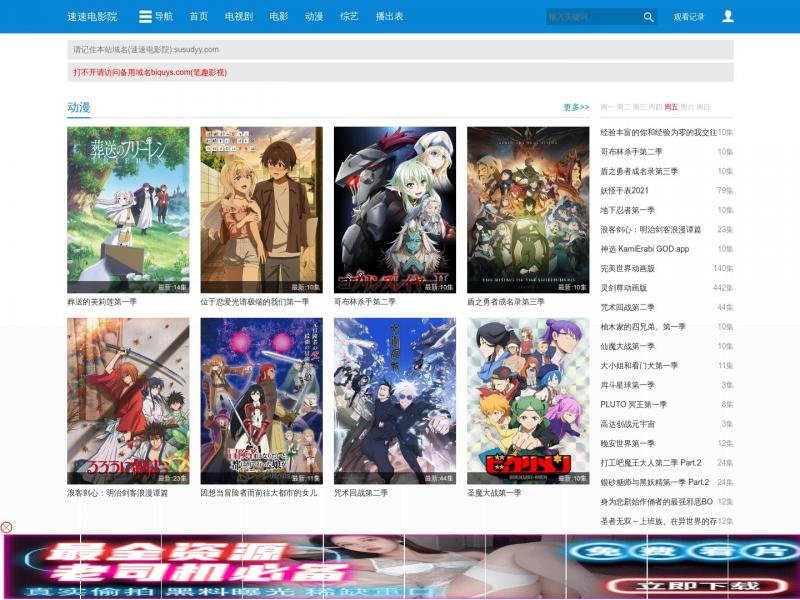The width and height of the screenshot is (800, 600).
Task: Open the 电视剧 section
Action: click(x=239, y=16)
